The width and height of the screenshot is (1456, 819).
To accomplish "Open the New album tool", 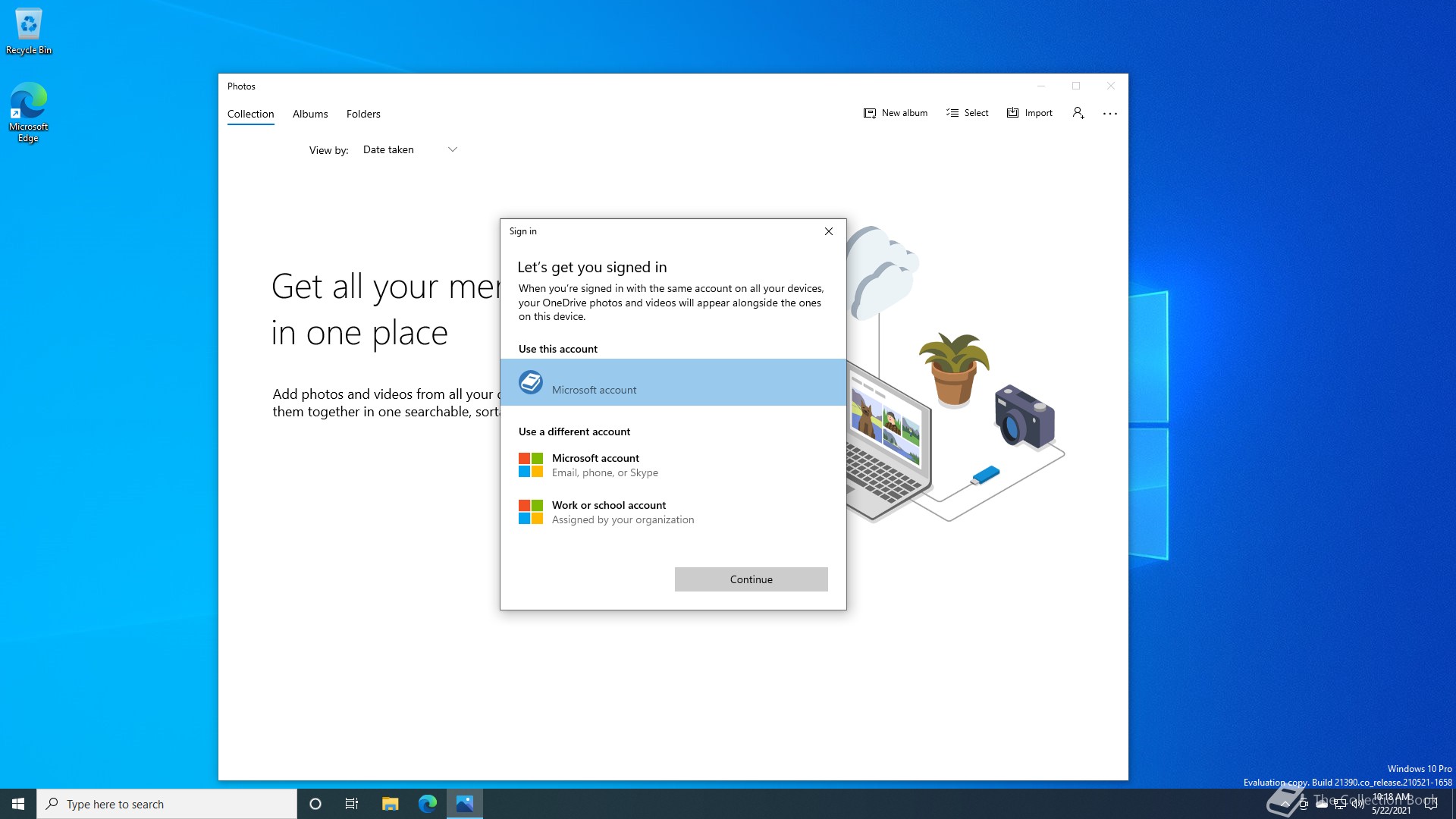I will point(896,112).
